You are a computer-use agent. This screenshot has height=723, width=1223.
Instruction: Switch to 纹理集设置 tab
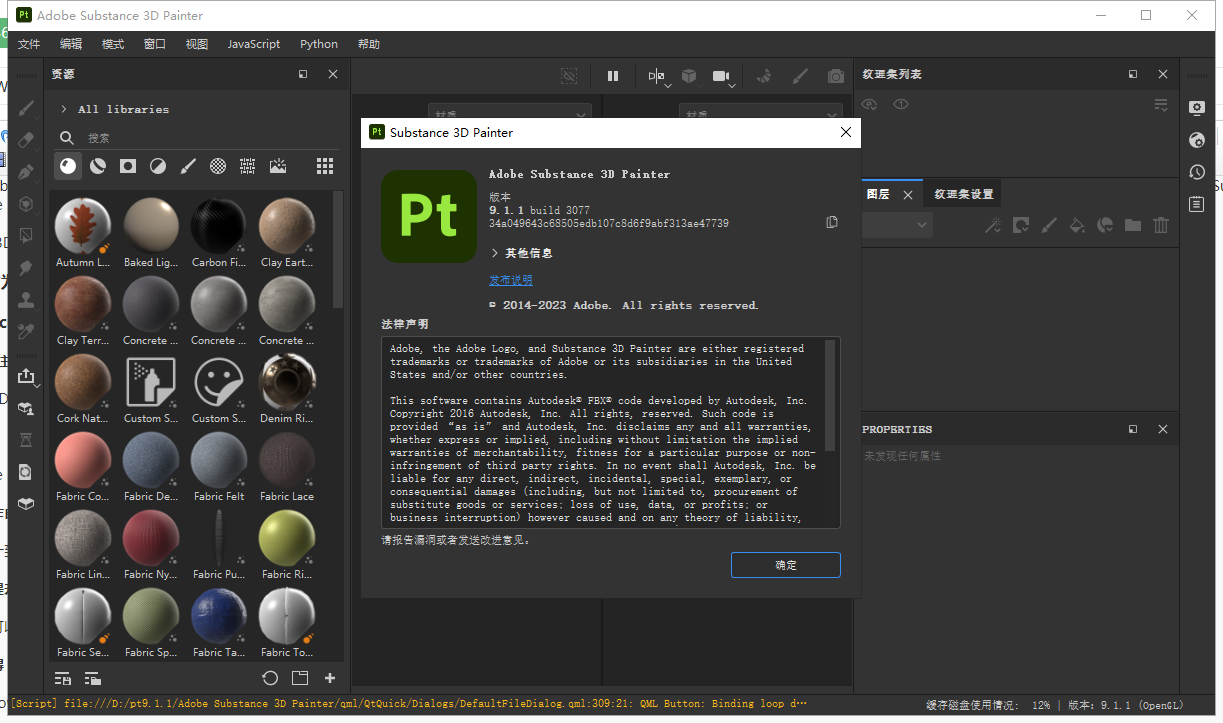pos(964,194)
